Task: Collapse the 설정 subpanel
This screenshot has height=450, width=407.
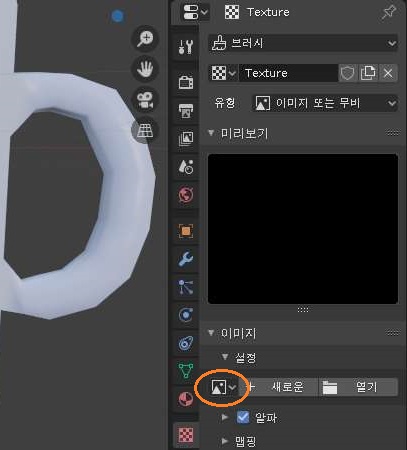Action: click(x=225, y=357)
